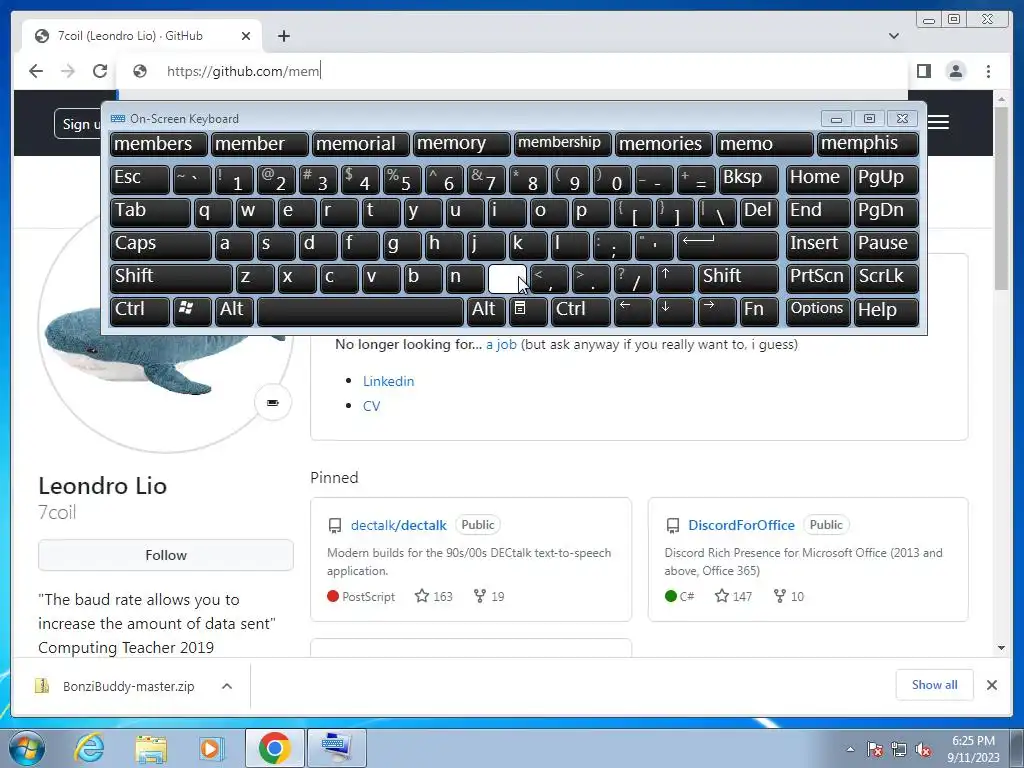Select 'memory' word suggestion
The image size is (1024, 768).
click(462, 144)
